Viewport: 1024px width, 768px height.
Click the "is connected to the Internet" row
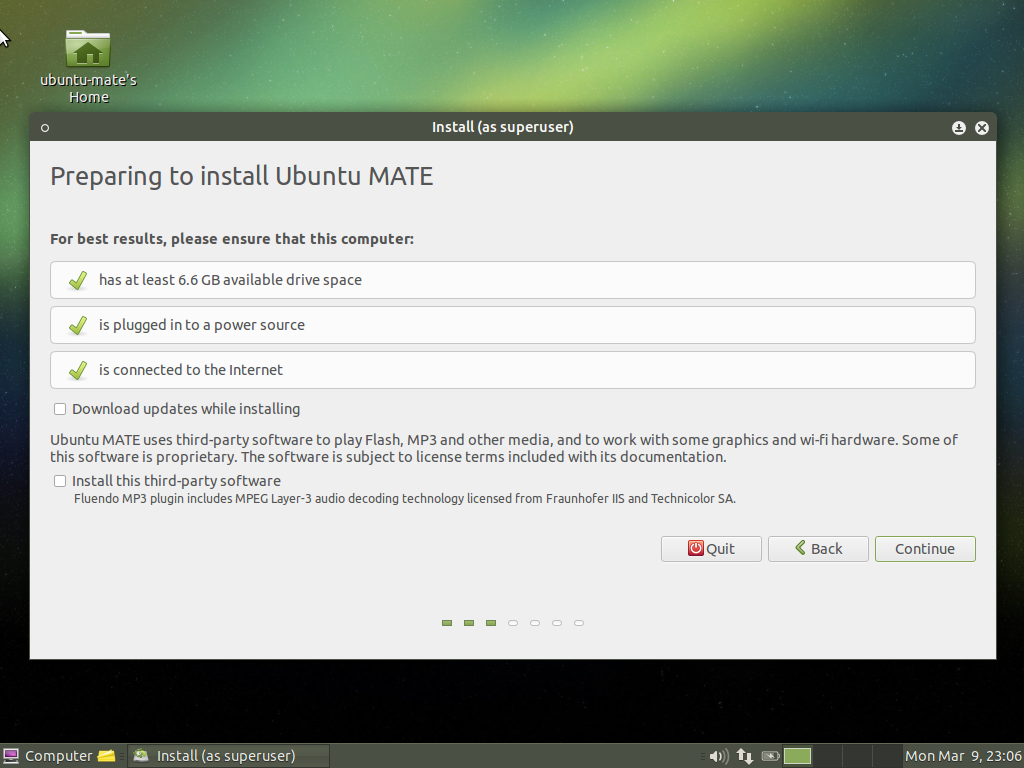[513, 370]
